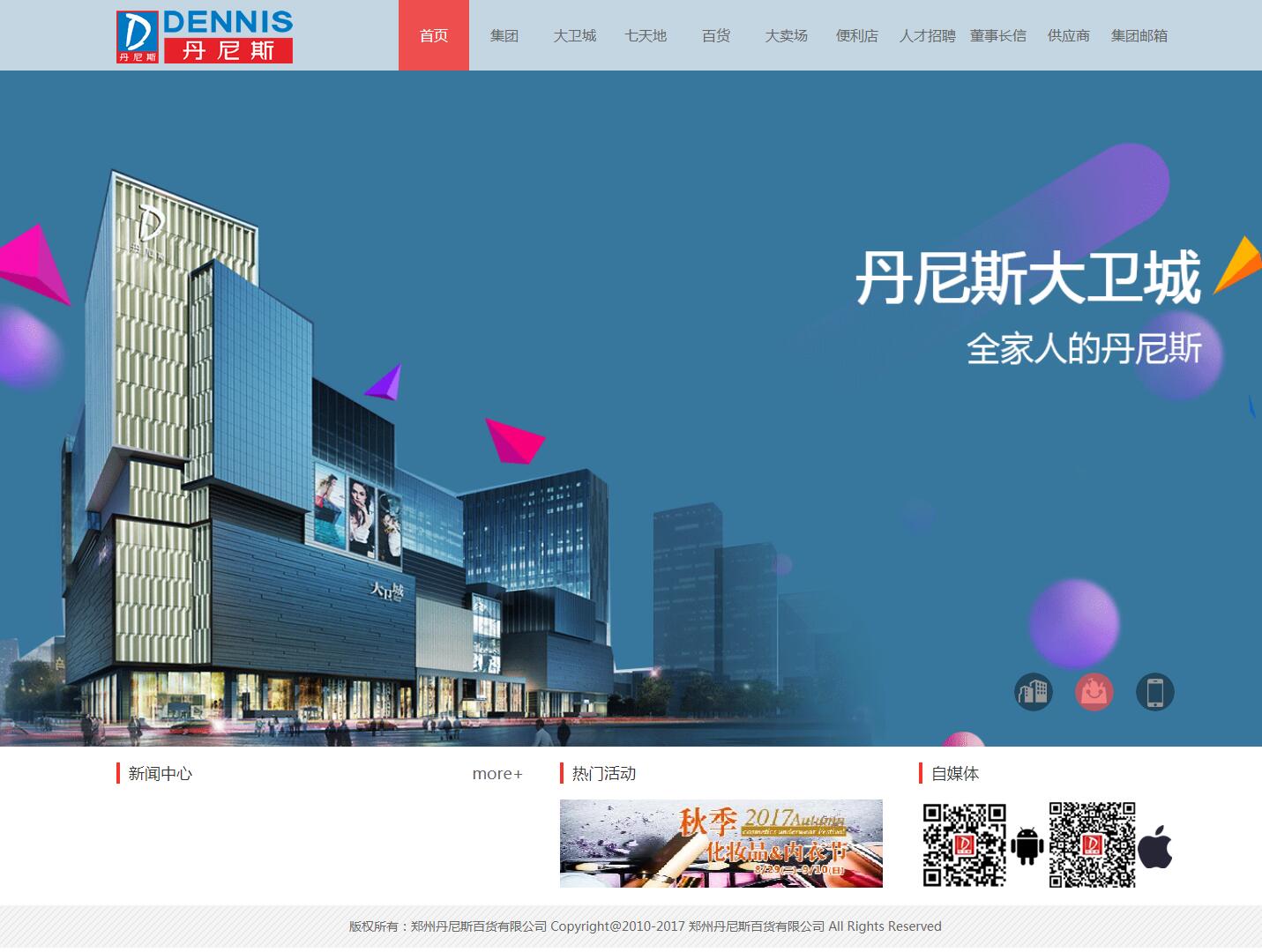Click the 新闻中心 heading
Screen dimensions: 1262x952
160,773
